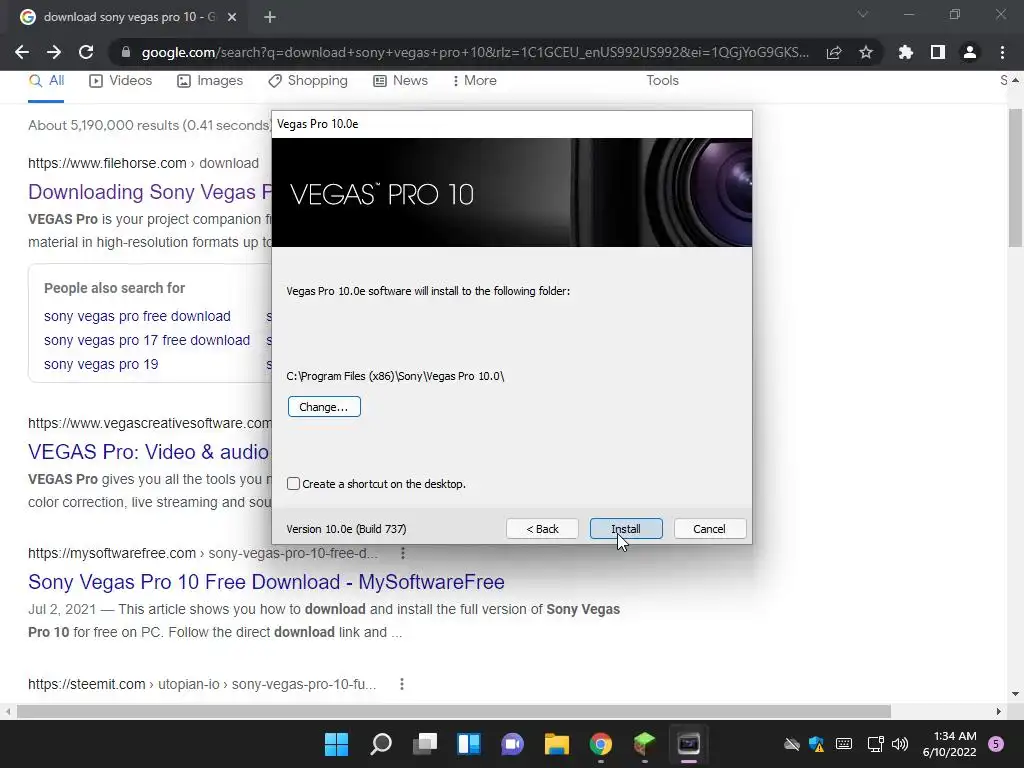This screenshot has width=1024, height=768.
Task: Click the Back button in installer dialog
Action: (x=542, y=528)
